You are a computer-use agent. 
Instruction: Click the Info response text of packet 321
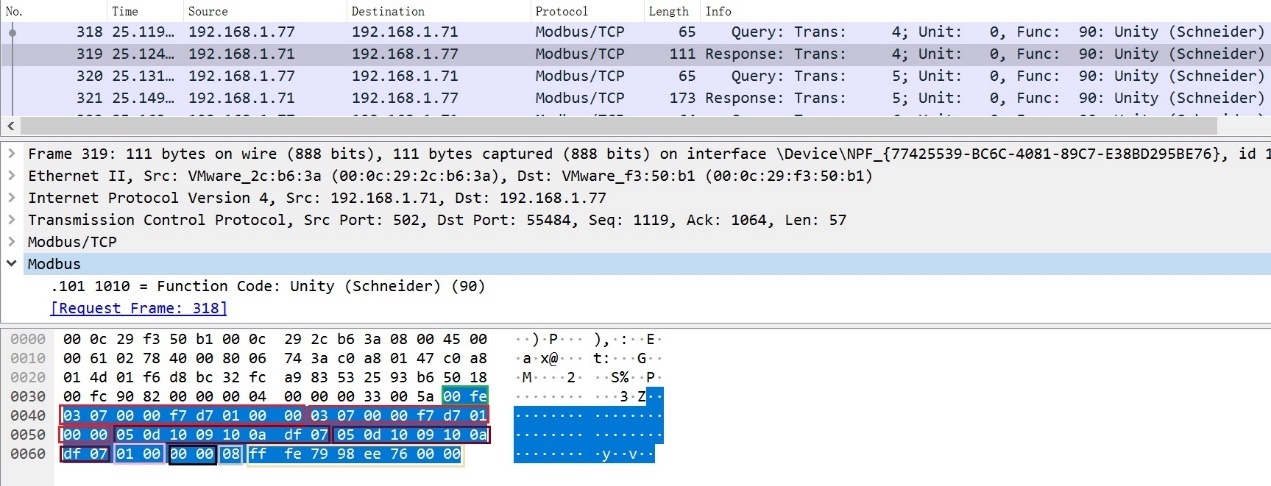985,98
